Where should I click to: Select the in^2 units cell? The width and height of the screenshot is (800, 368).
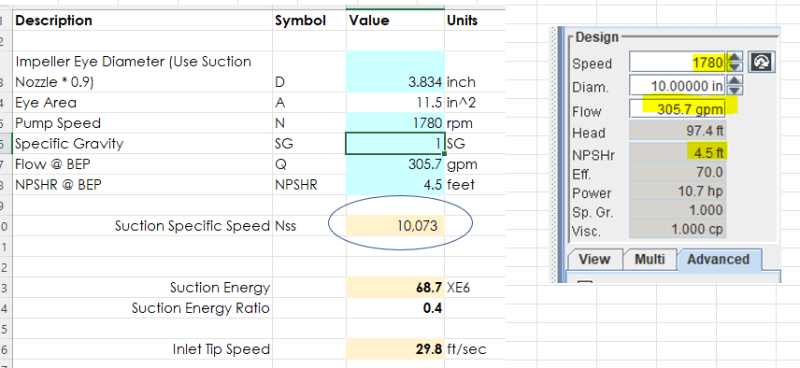point(474,103)
